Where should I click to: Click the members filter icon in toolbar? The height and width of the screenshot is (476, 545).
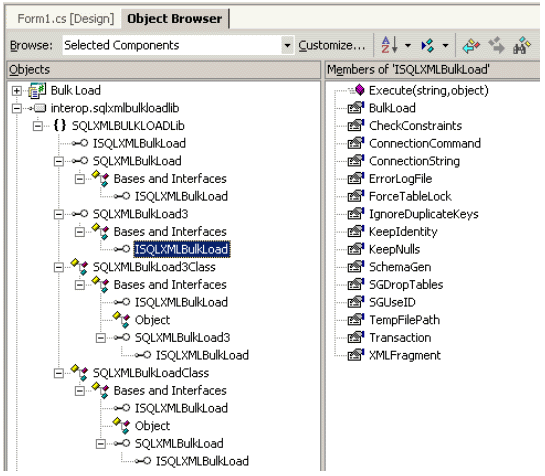(428, 45)
